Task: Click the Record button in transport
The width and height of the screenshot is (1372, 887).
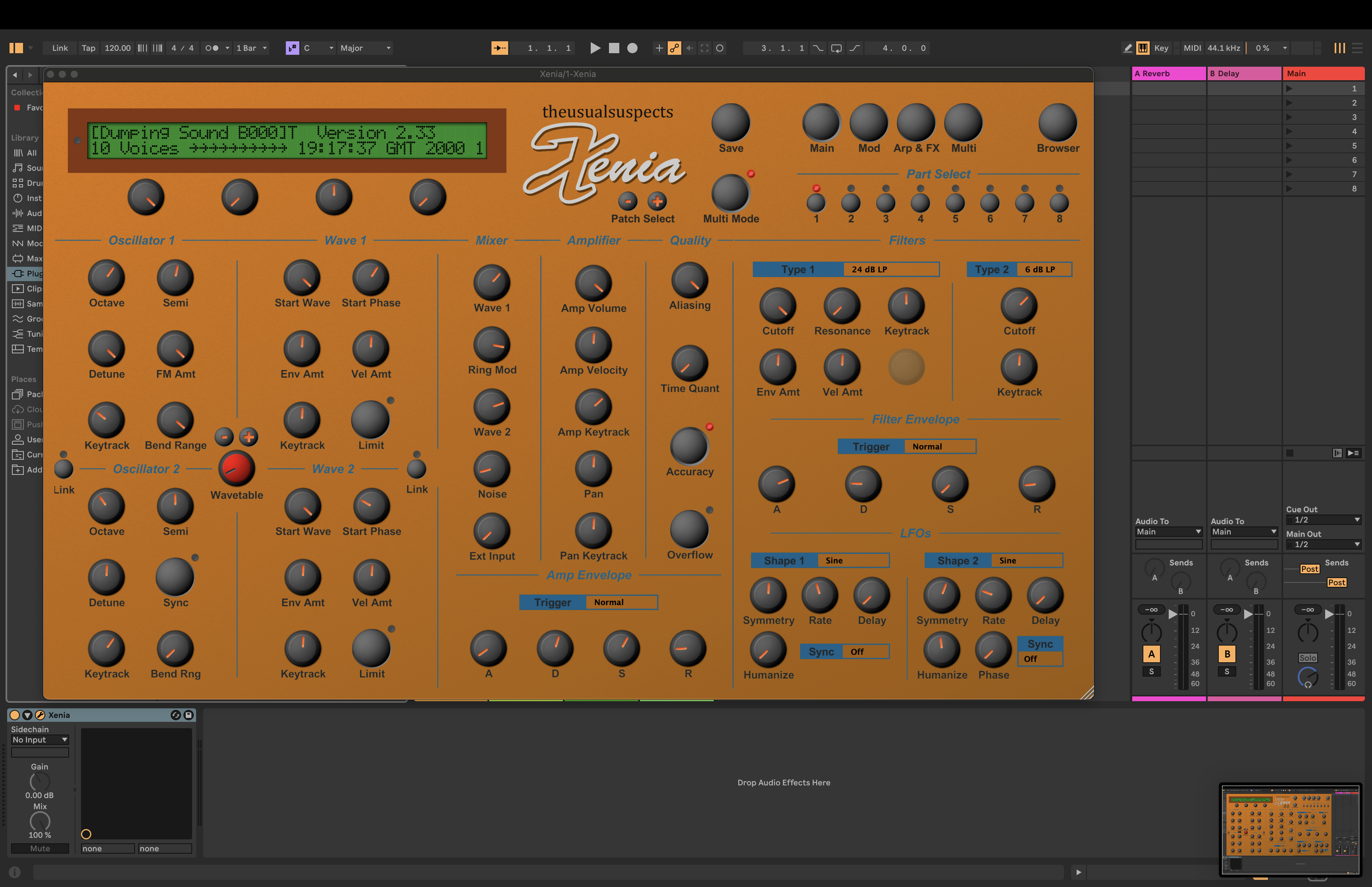Action: [x=632, y=48]
